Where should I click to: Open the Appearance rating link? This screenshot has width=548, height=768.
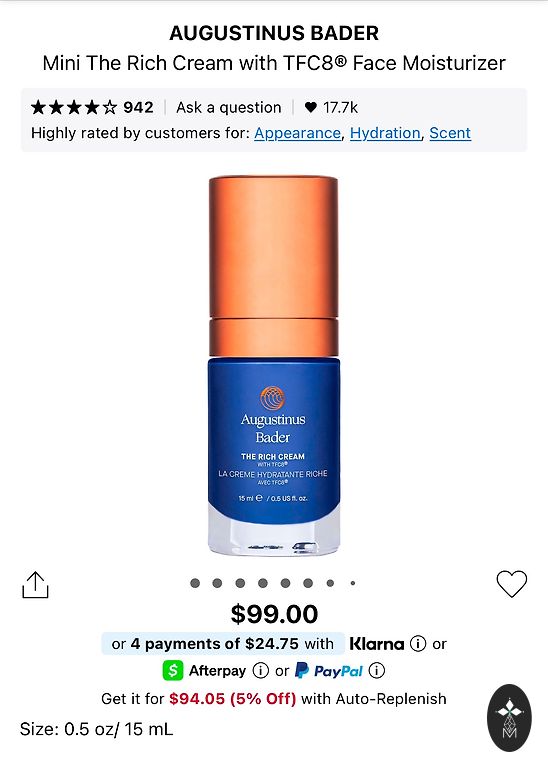point(297,133)
